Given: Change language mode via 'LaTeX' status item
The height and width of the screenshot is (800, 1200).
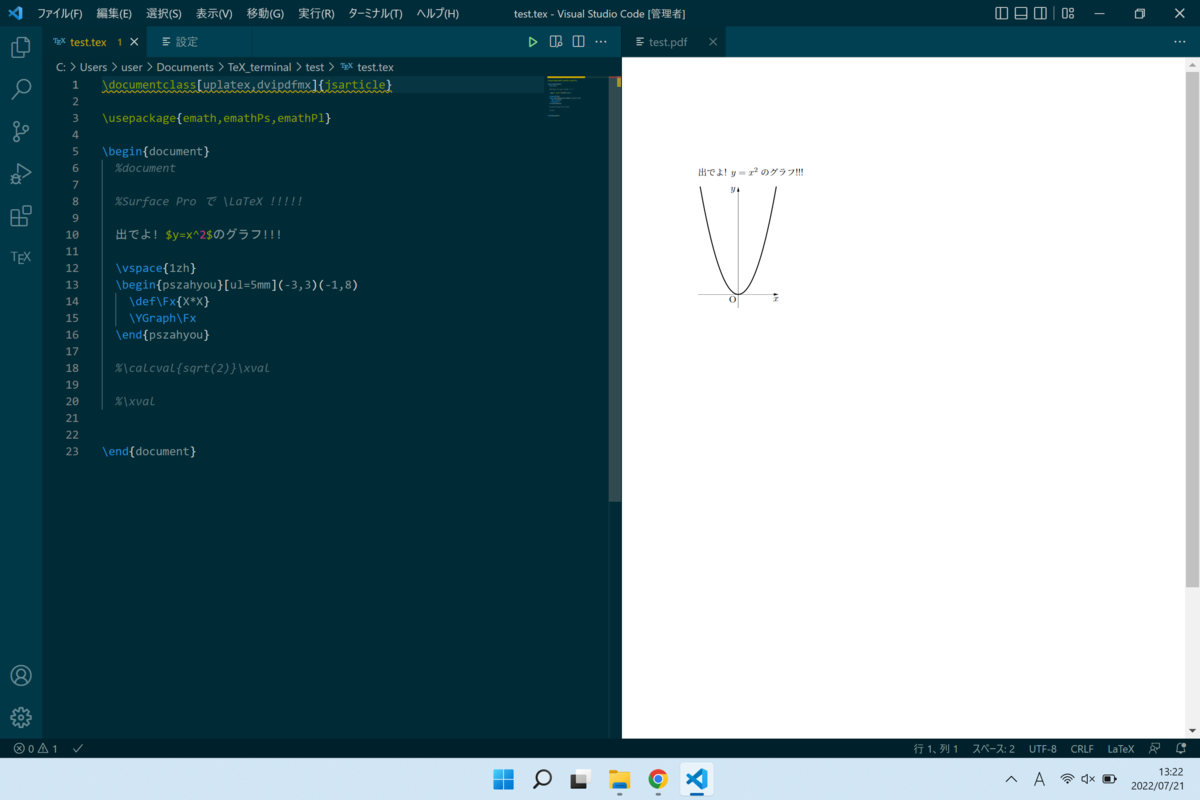Looking at the screenshot, I should [1121, 748].
